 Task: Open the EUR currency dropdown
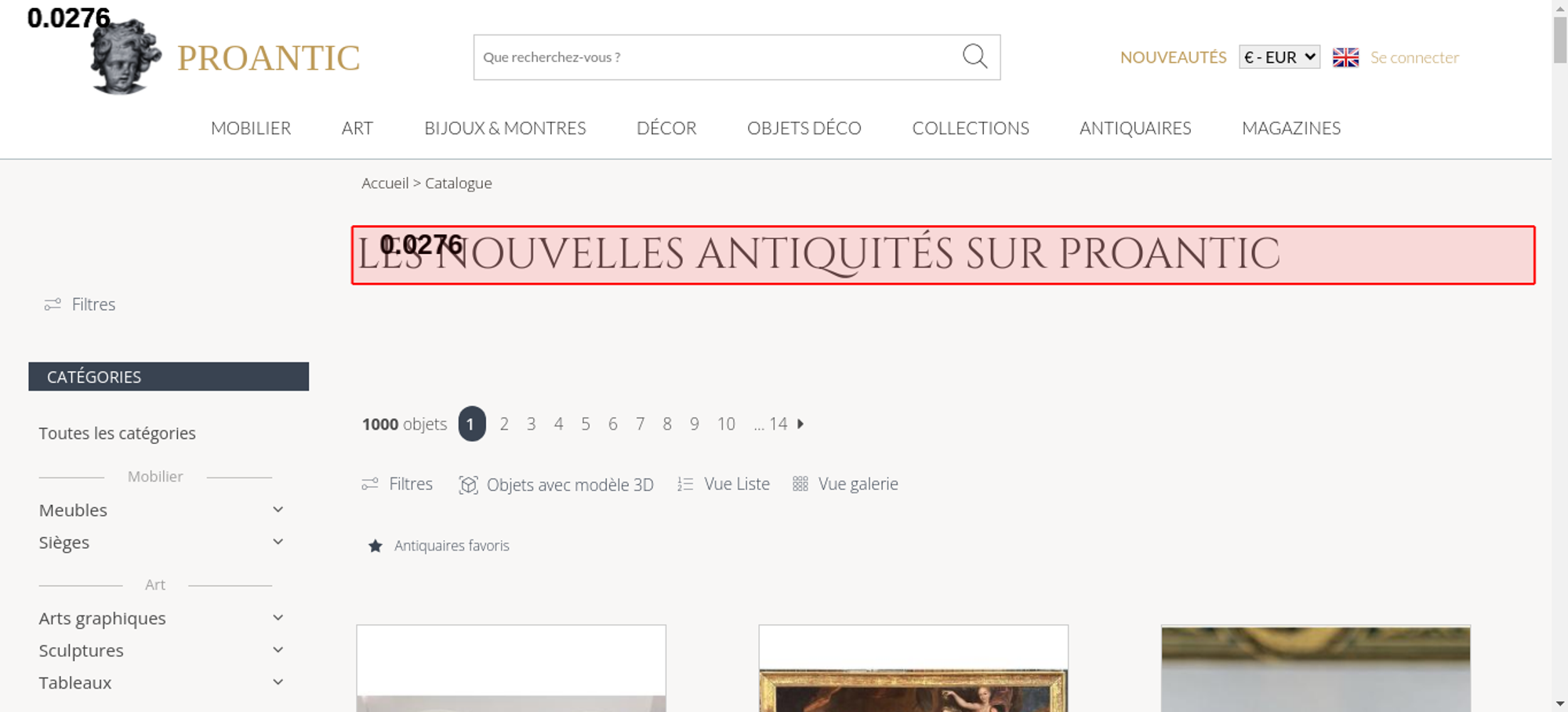[x=1279, y=57]
